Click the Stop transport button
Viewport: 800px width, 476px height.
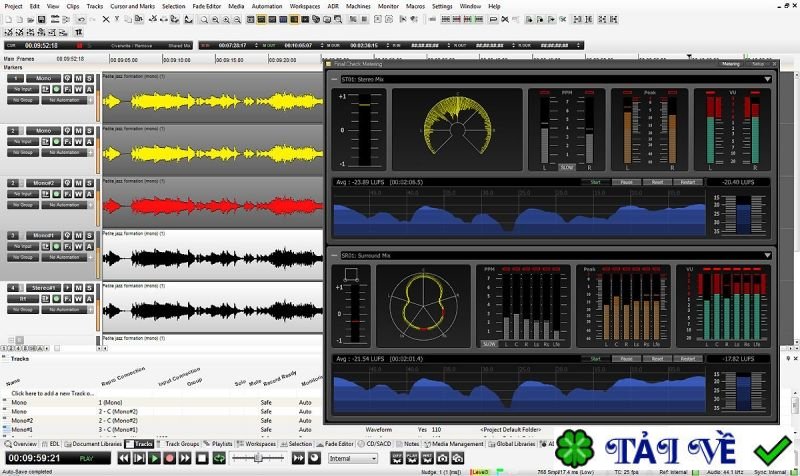tap(202, 458)
